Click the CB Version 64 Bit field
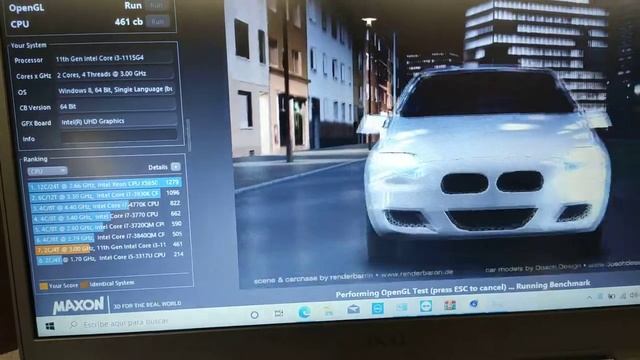The image size is (640, 360). pos(117,106)
